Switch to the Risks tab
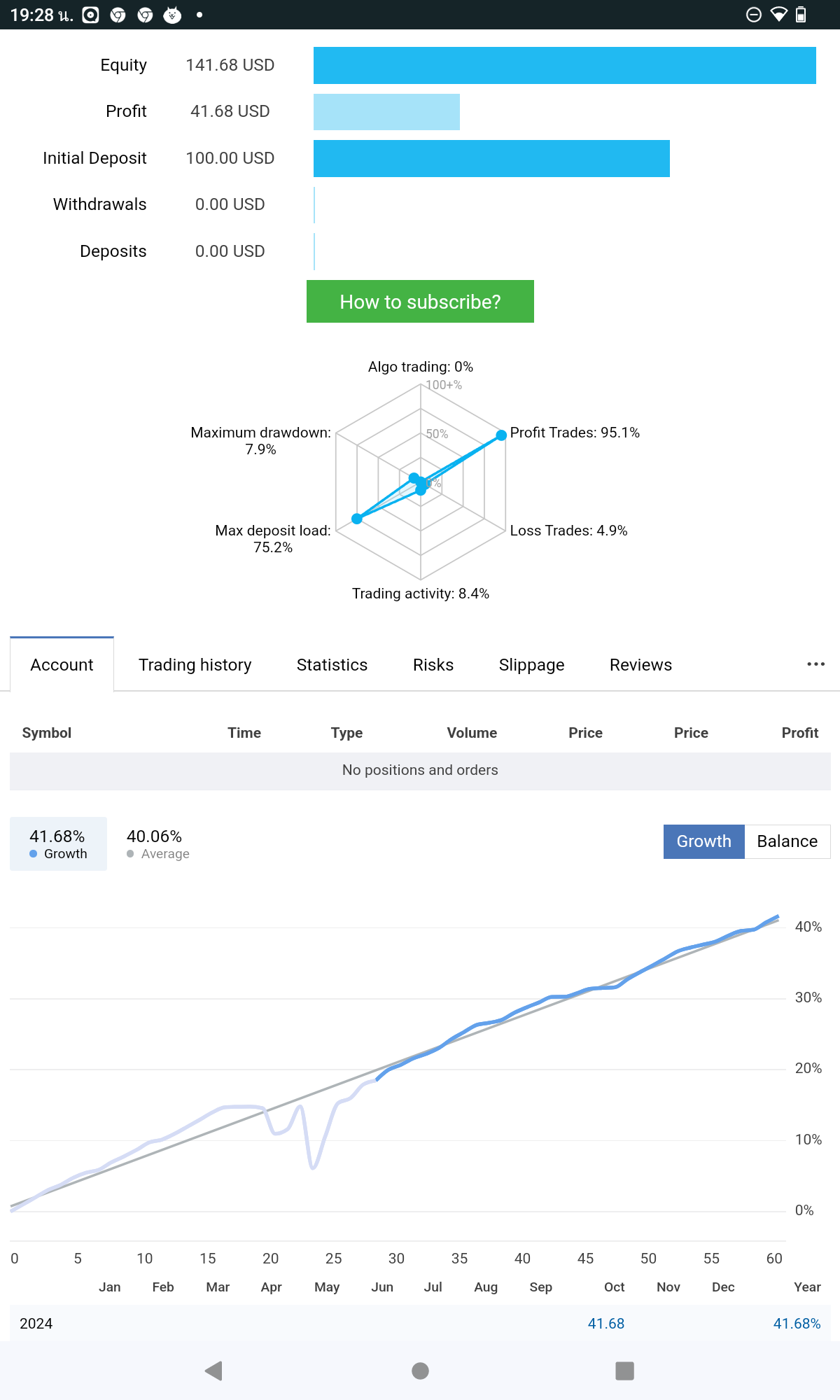840x1400 pixels. 433,664
